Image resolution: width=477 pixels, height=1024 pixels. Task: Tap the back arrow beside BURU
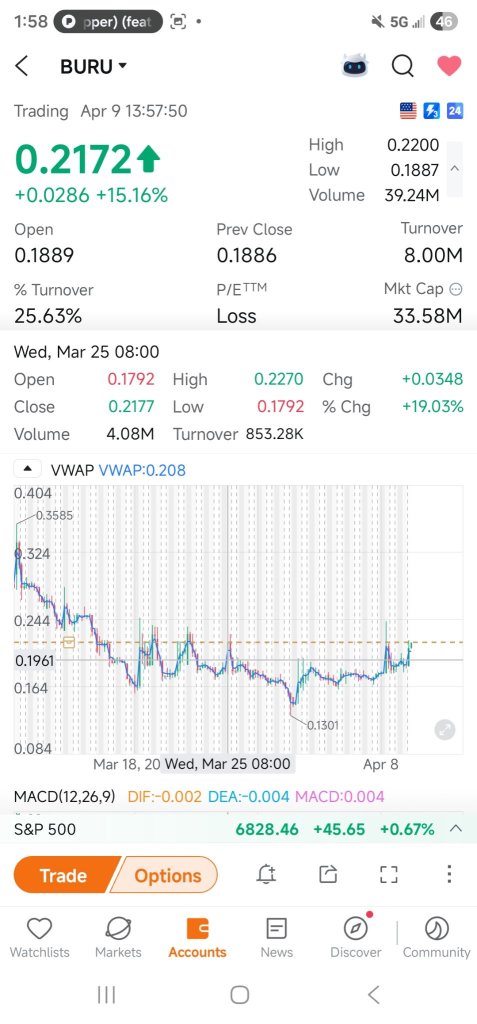(22, 66)
